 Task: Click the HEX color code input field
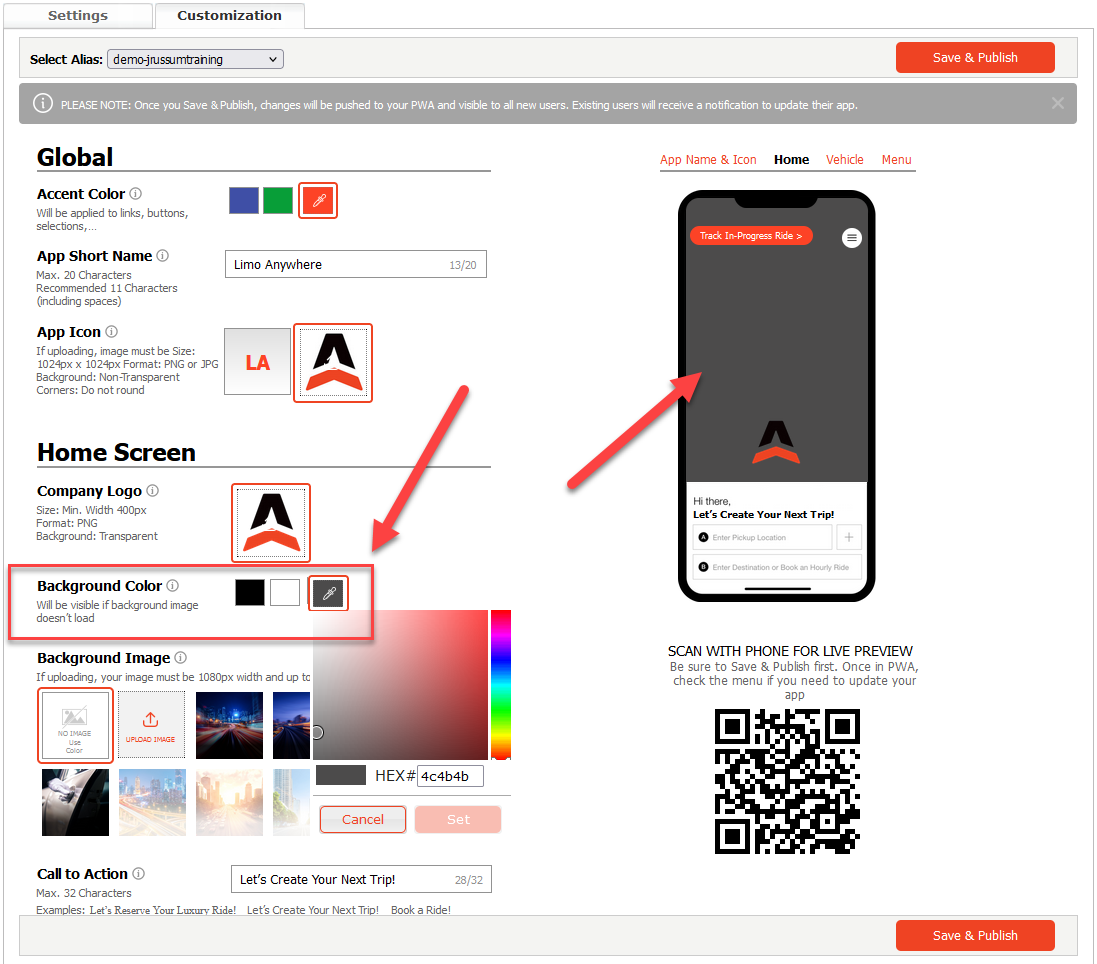click(x=450, y=776)
